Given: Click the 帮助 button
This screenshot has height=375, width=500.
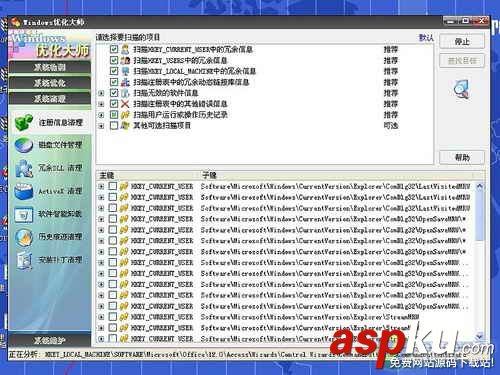Looking at the screenshot, I should 462,157.
